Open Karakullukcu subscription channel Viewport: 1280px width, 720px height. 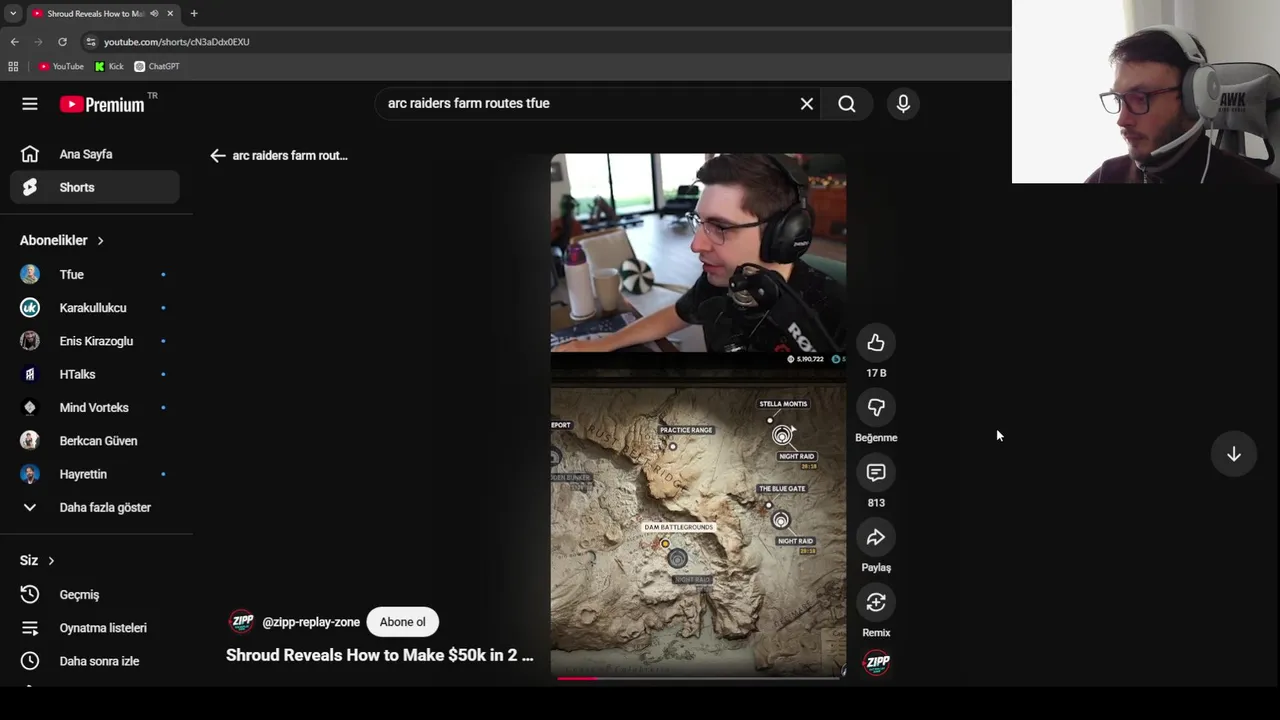click(95, 308)
